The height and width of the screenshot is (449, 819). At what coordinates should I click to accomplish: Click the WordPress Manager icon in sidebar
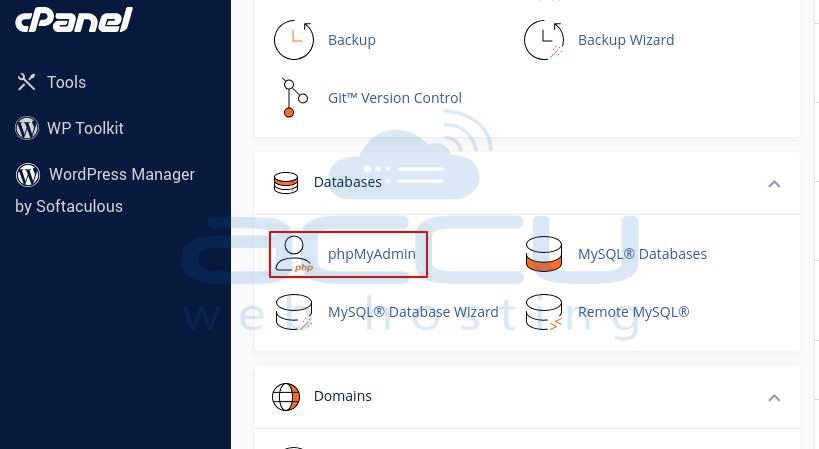pos(28,174)
